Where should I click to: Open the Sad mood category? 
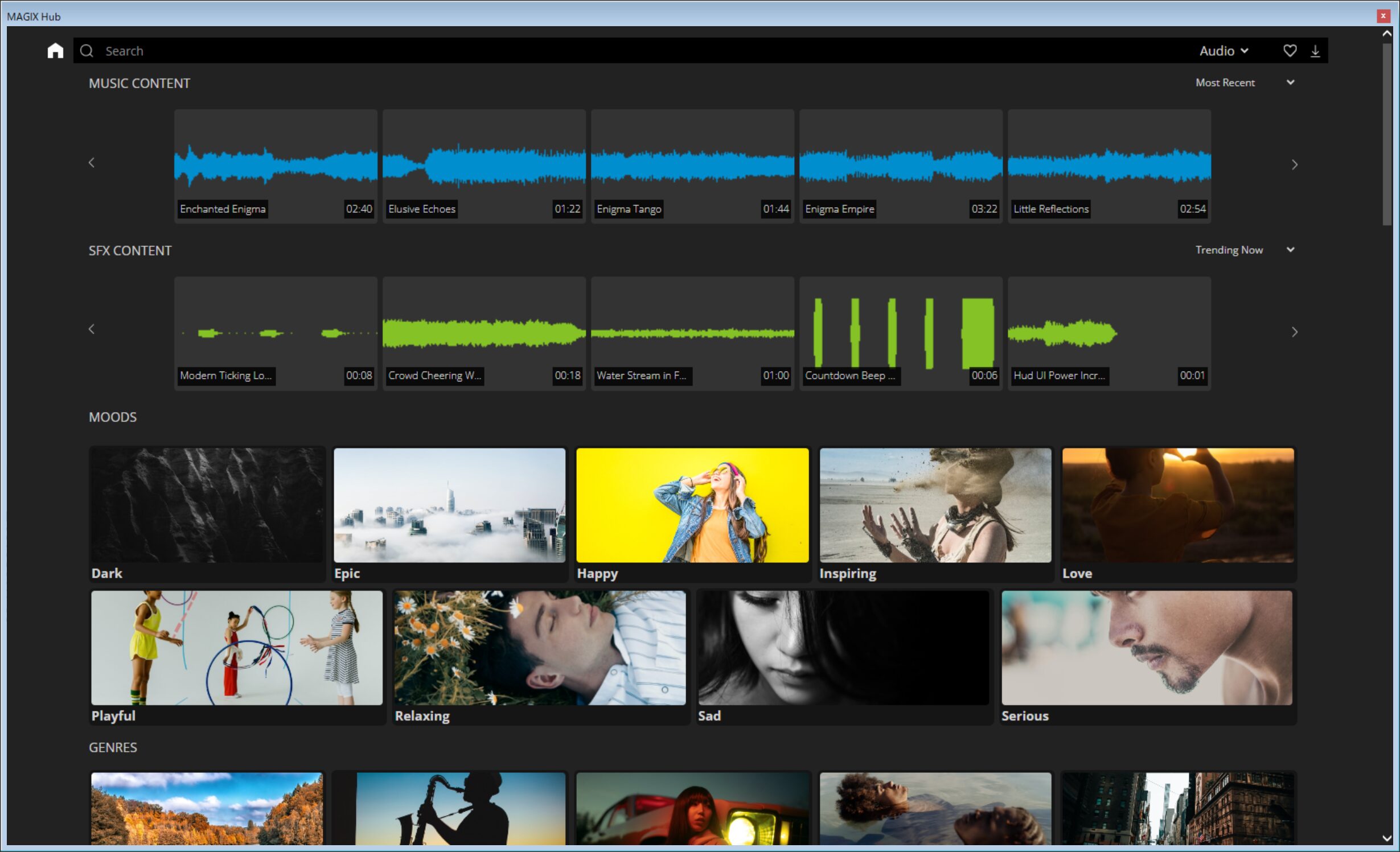point(844,657)
